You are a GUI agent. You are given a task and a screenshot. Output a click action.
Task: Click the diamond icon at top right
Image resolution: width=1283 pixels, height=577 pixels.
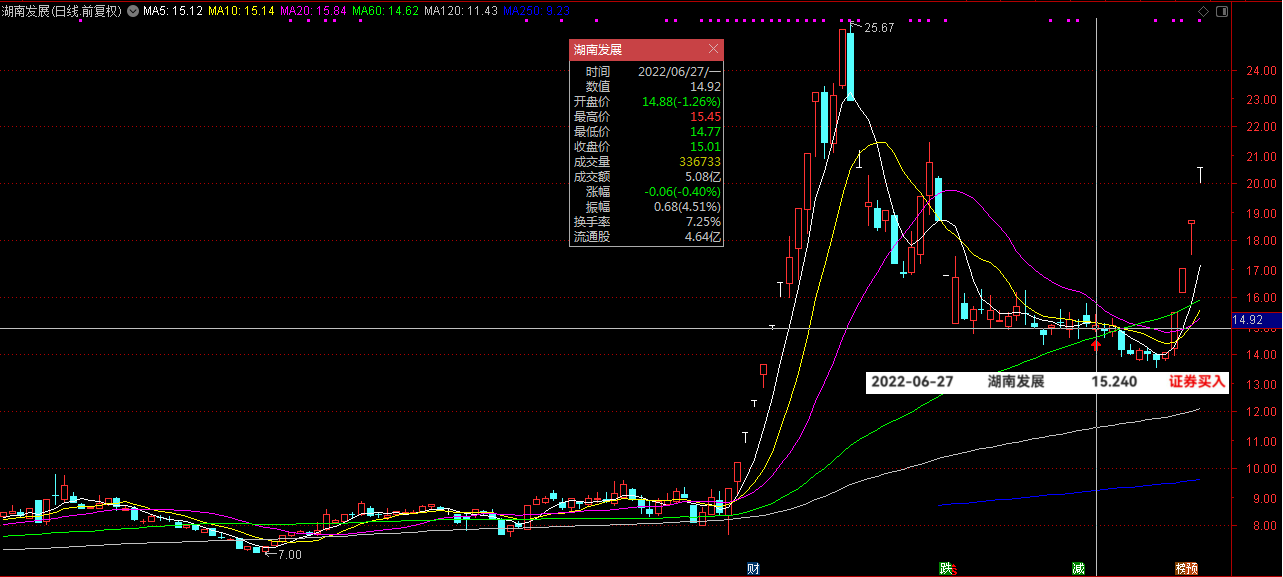tap(1203, 11)
